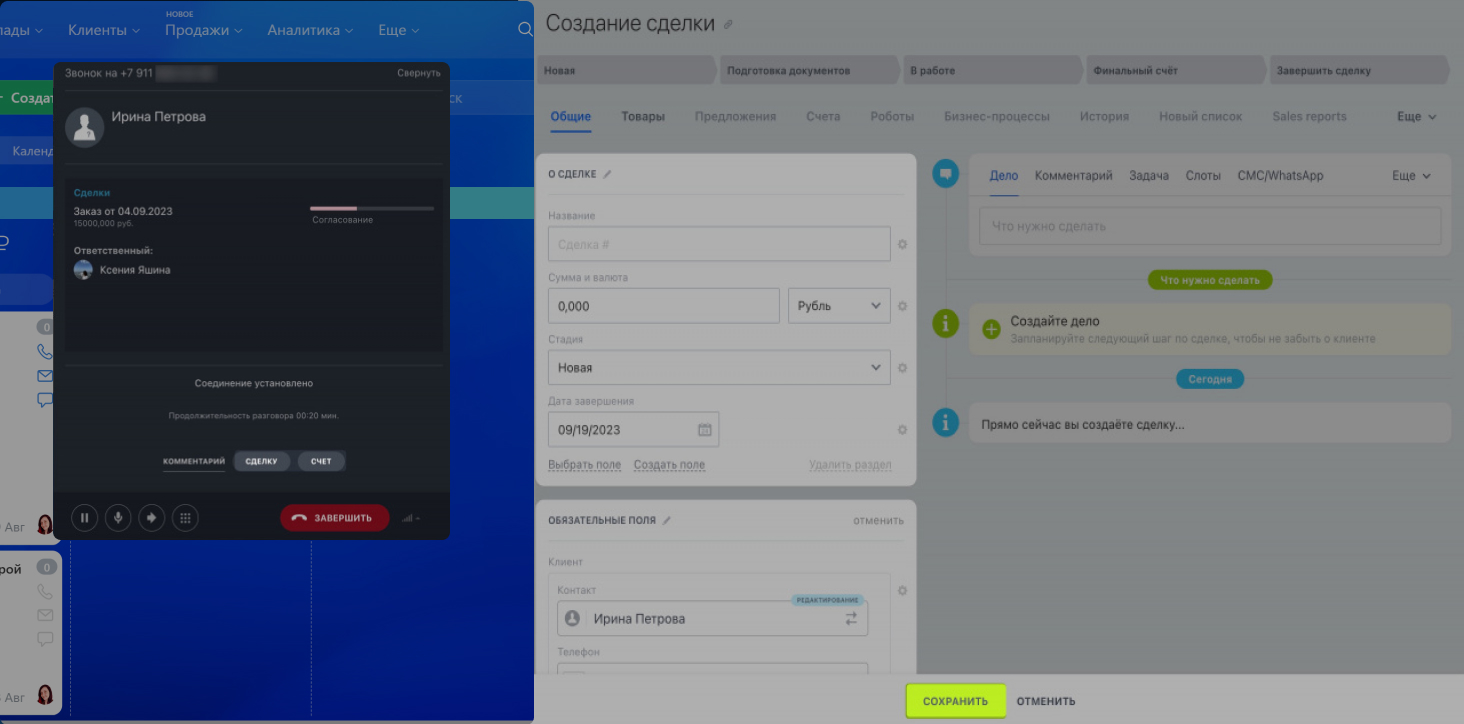Click the Сохранить button
The width and height of the screenshot is (1464, 724).
(x=955, y=701)
